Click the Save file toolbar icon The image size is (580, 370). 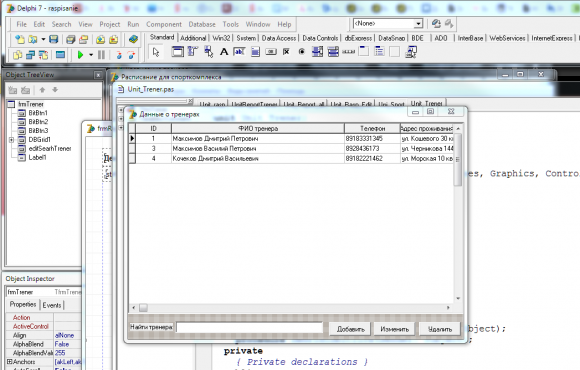[x=54, y=39]
